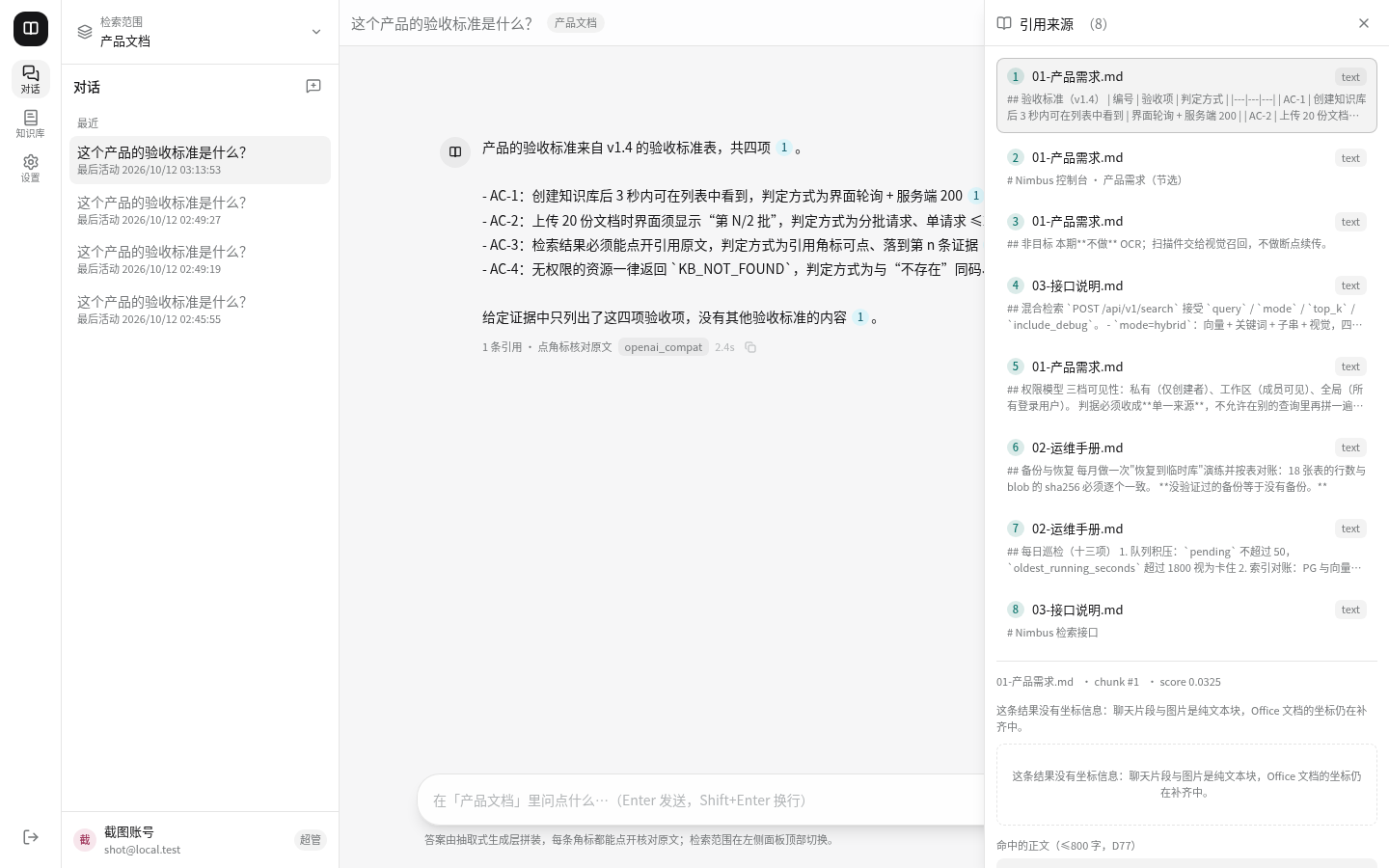This screenshot has width=1389, height=868.
Task: Select citation source 2 01-产品需求.md
Action: point(1186,168)
